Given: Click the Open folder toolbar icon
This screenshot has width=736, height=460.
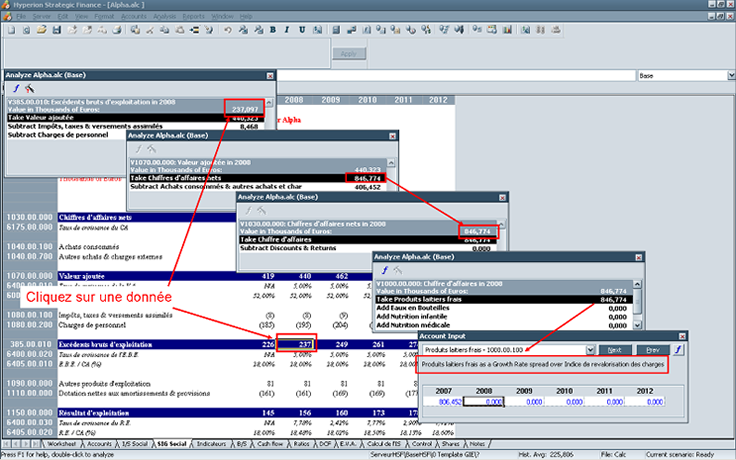Looking at the screenshot, I should click(x=41, y=30).
